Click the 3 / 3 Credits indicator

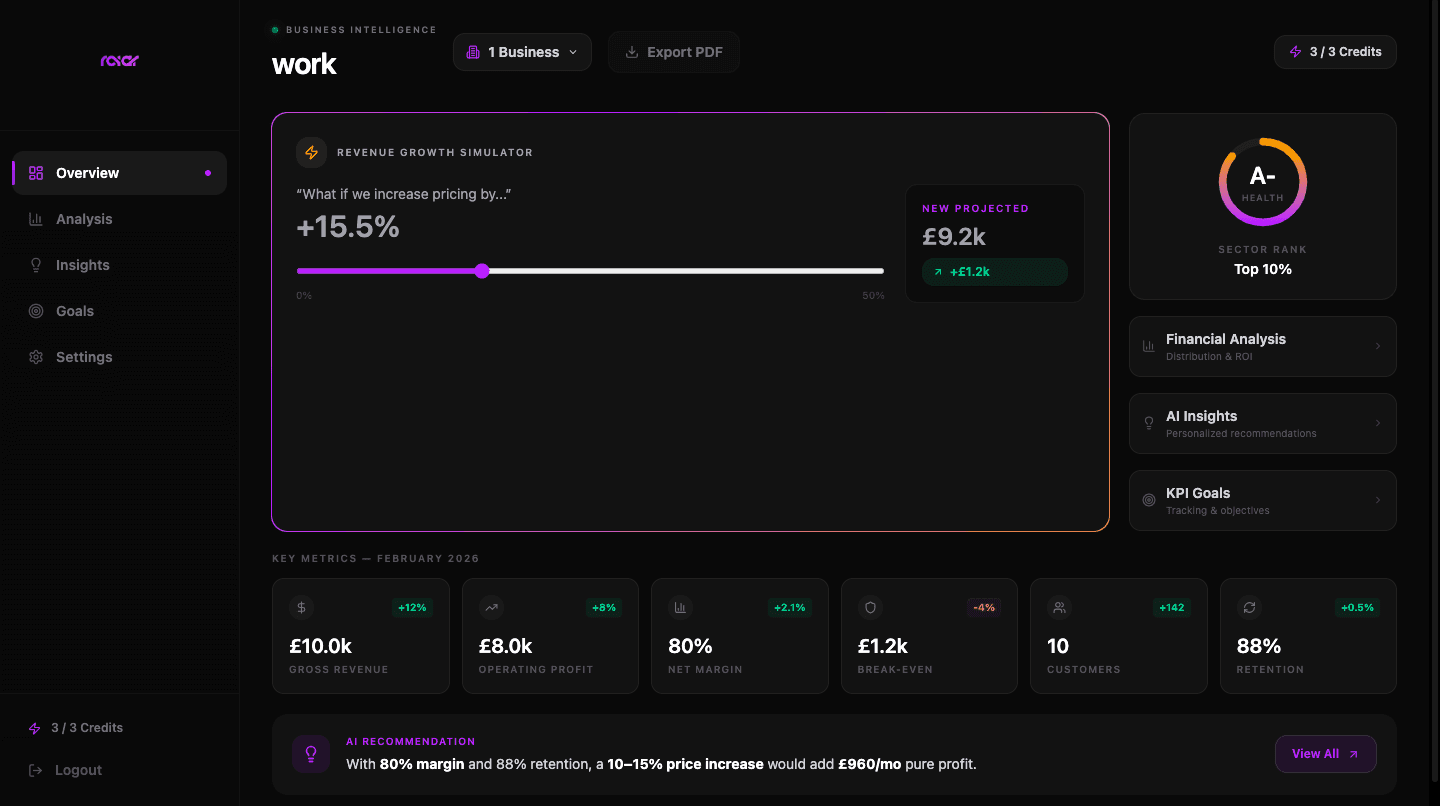[x=1334, y=51]
